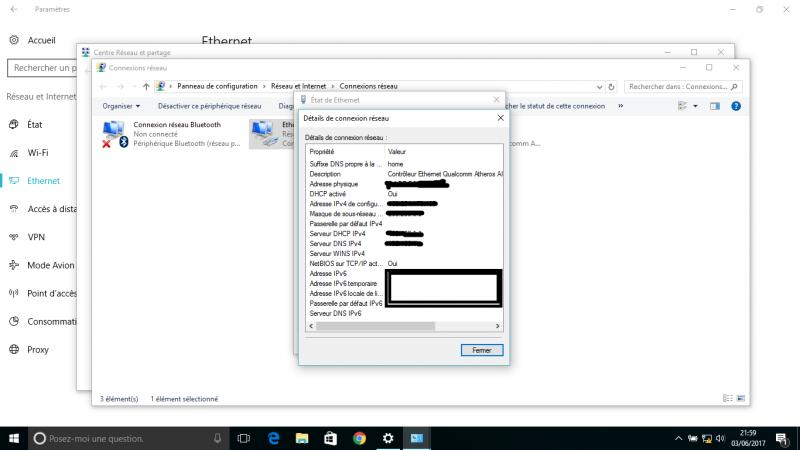Switch to large icons view in status bar
The image size is (800, 450).
coord(741,398)
